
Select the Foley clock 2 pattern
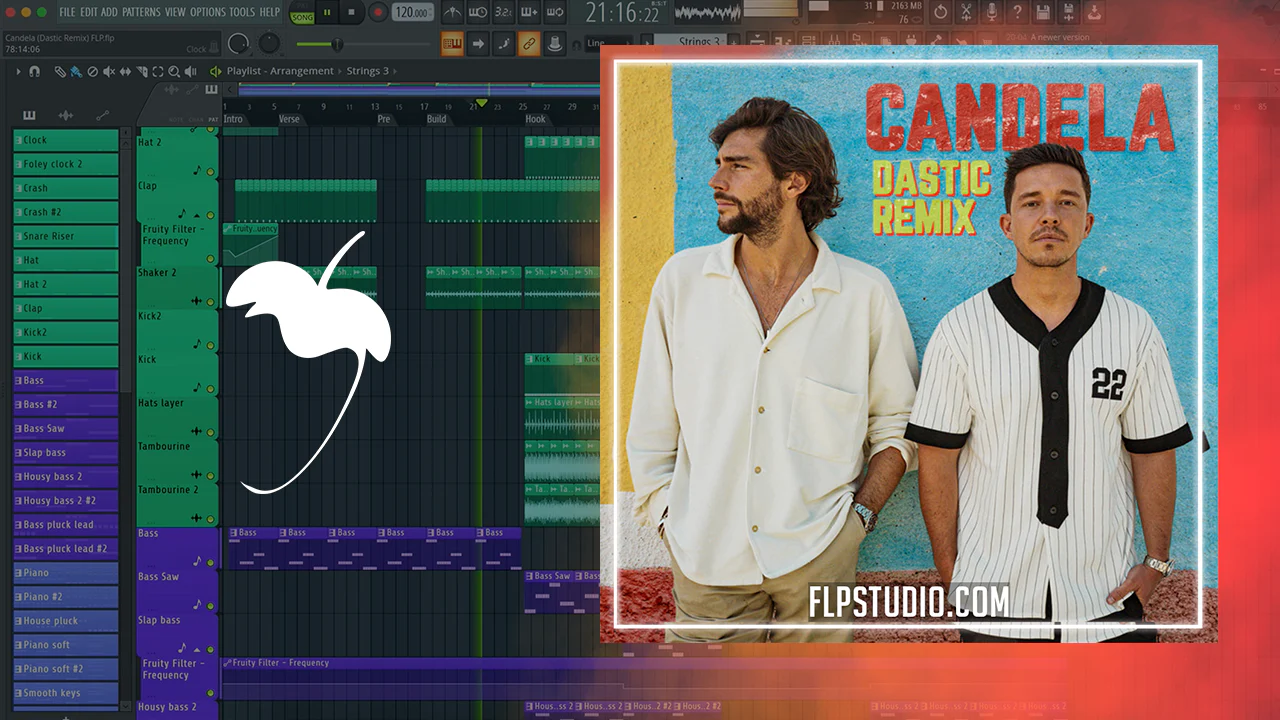[x=66, y=164]
